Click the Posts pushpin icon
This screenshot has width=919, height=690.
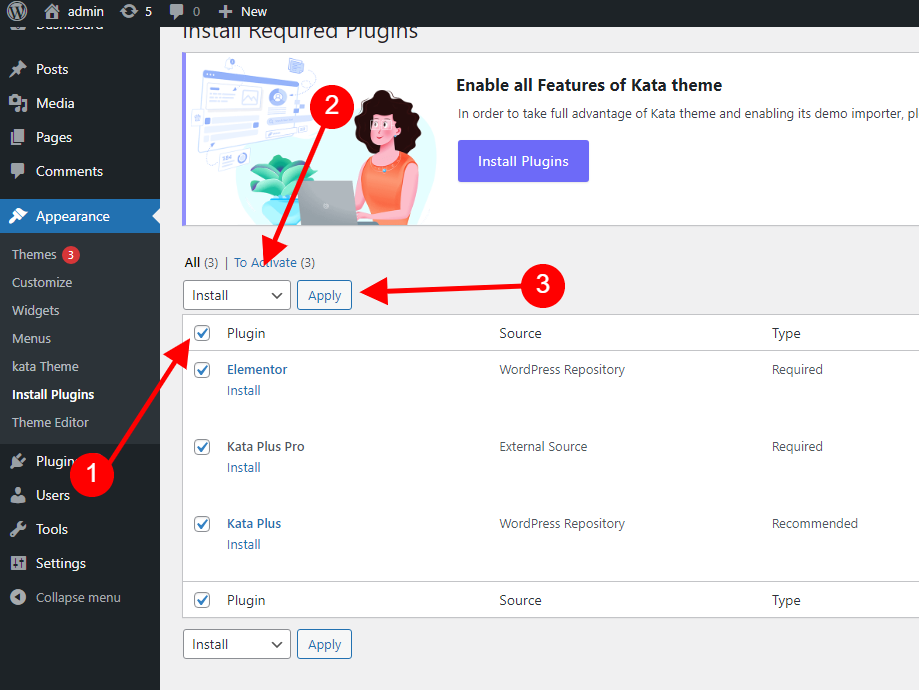pyautogui.click(x=18, y=69)
